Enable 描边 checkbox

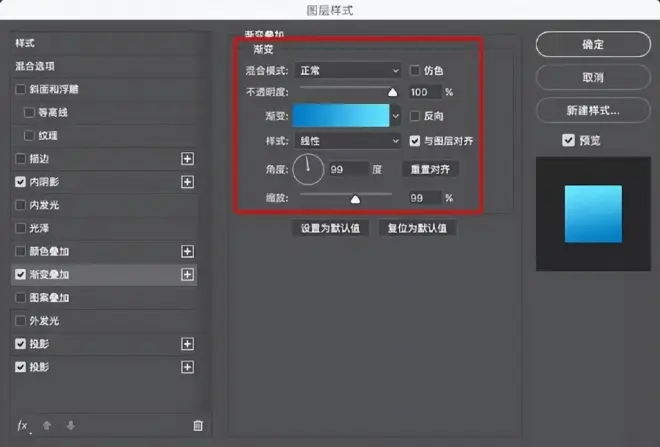[x=20, y=159]
